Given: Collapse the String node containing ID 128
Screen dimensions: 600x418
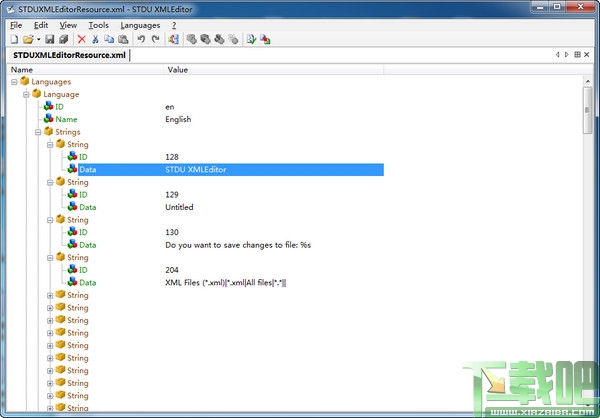Looking at the screenshot, I should (50, 145).
